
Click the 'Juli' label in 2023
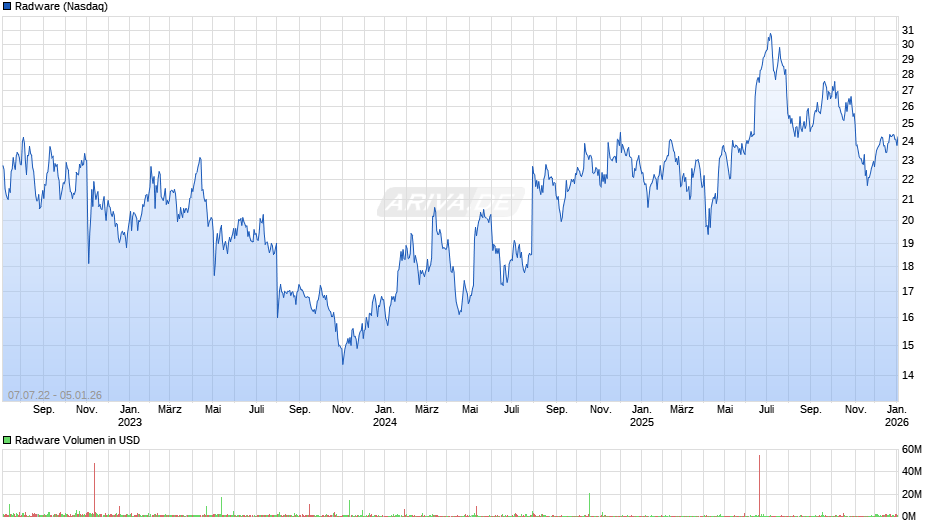(x=257, y=410)
